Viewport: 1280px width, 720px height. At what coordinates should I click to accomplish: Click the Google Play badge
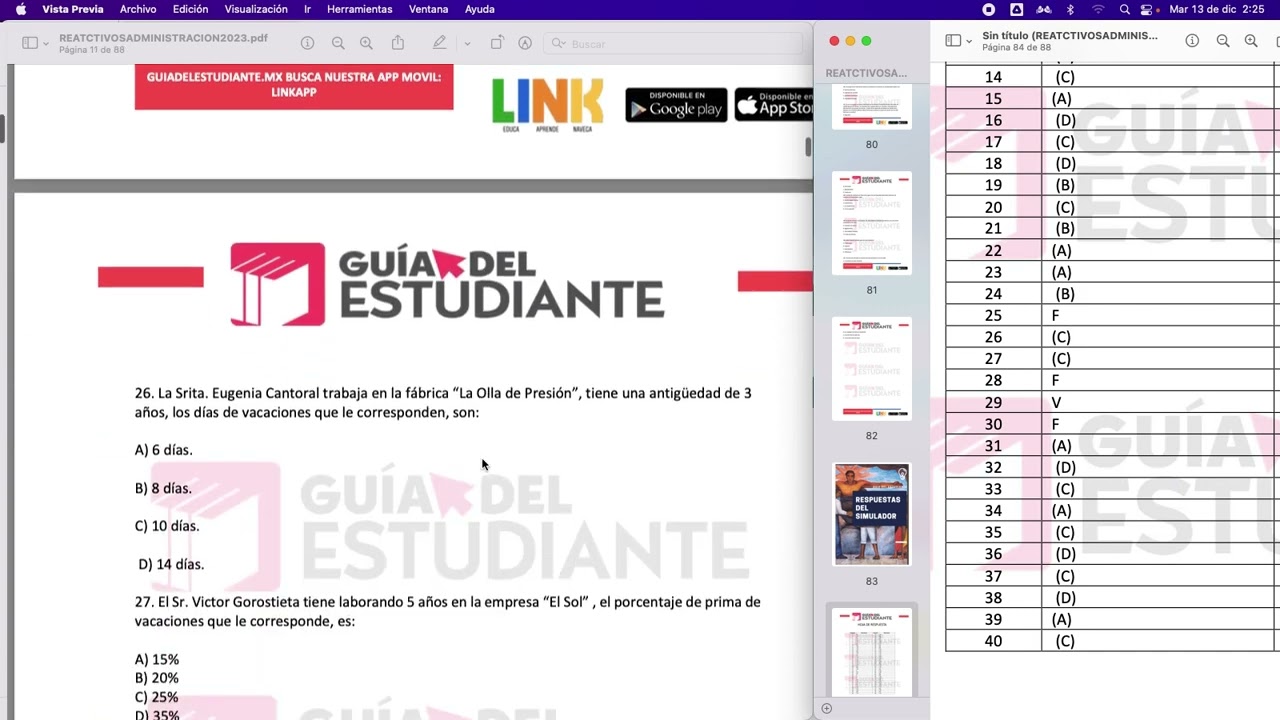coord(676,105)
